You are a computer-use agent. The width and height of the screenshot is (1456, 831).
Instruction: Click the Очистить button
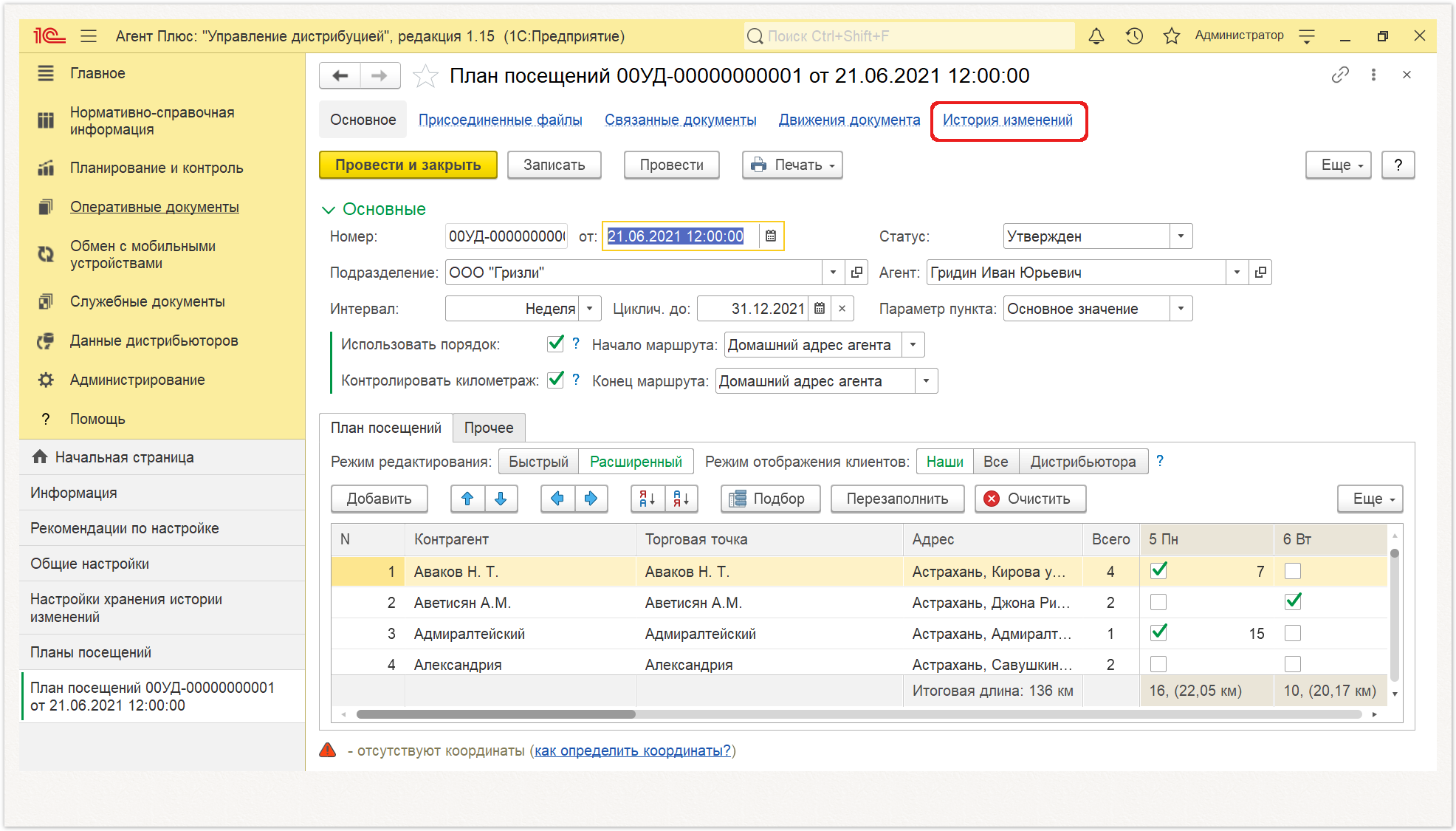tap(1030, 499)
